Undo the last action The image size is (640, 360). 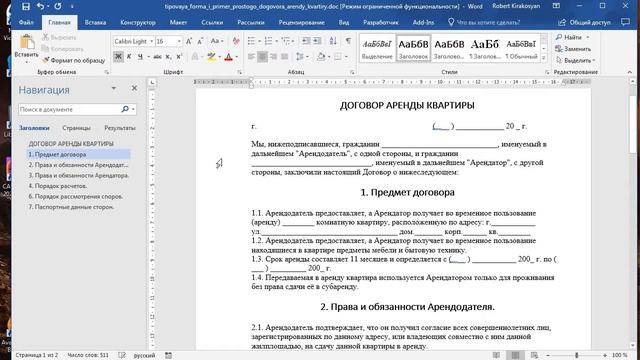tap(40, 6)
